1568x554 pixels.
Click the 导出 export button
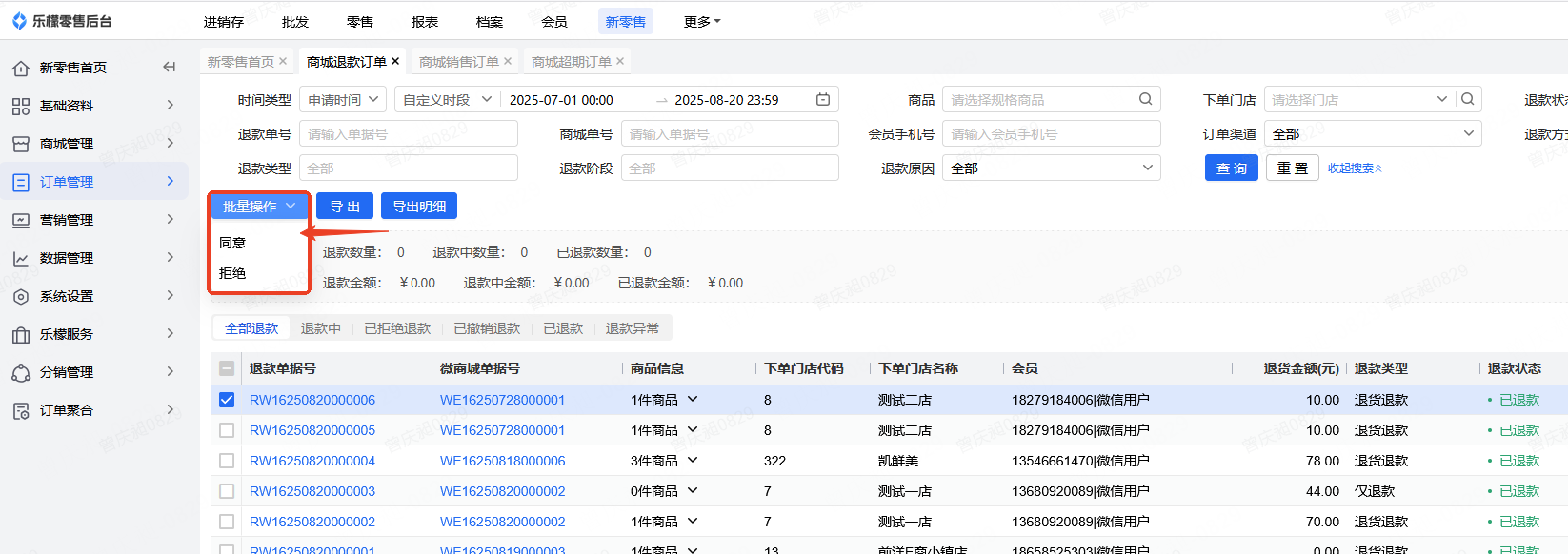345,207
